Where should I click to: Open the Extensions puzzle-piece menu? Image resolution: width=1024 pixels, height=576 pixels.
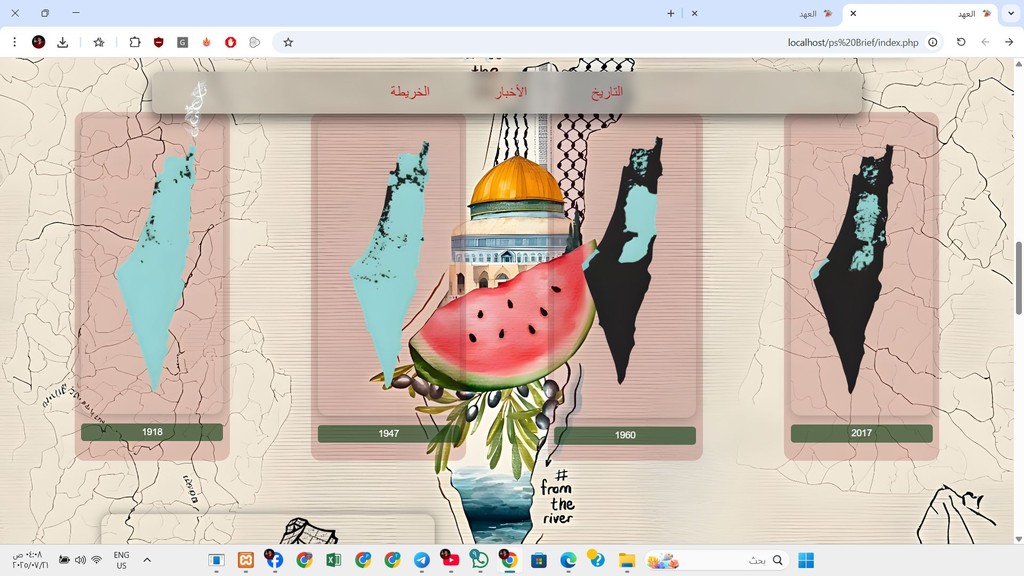coord(135,42)
